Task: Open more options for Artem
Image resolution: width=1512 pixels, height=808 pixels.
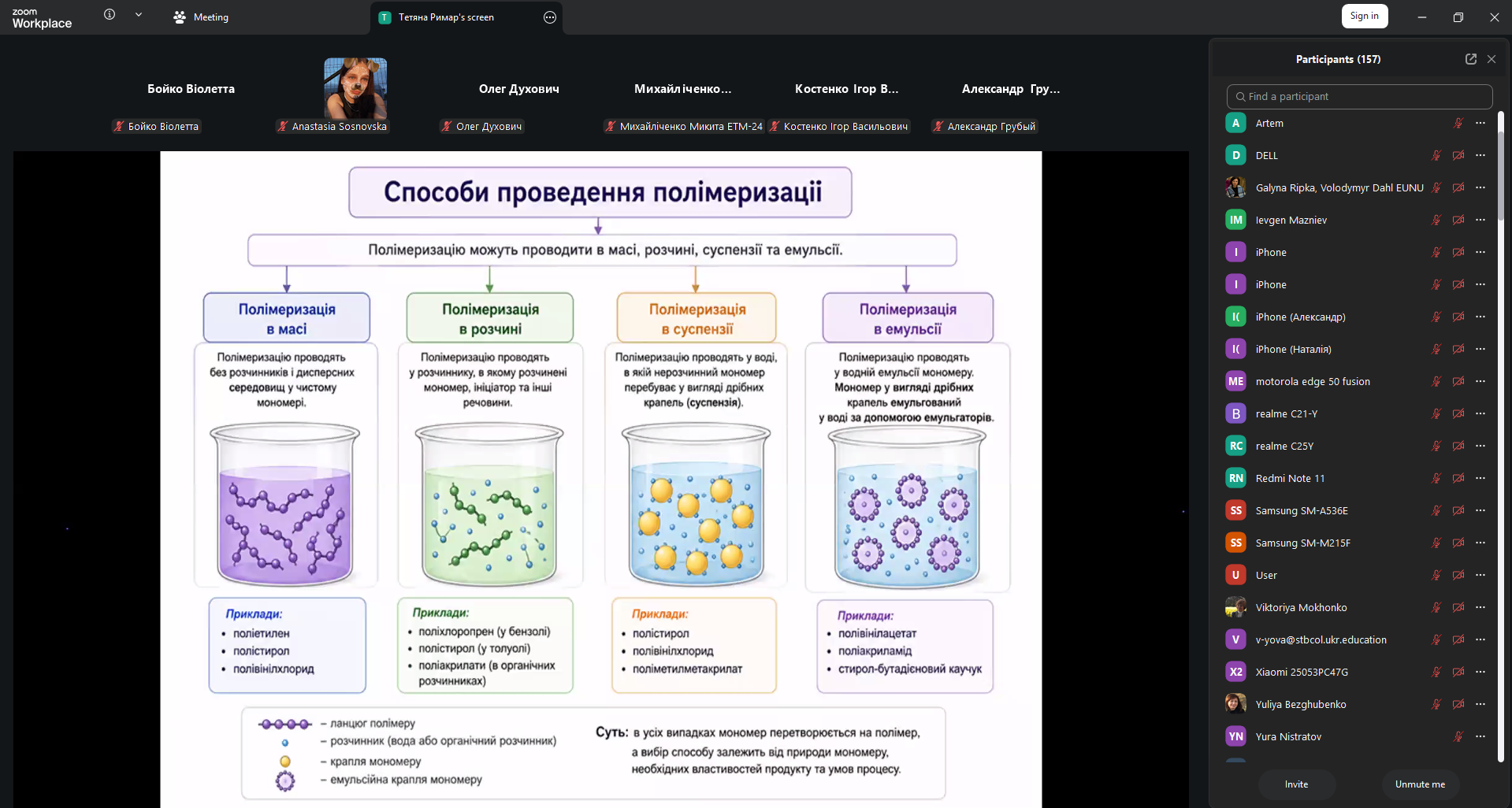Action: point(1480,123)
